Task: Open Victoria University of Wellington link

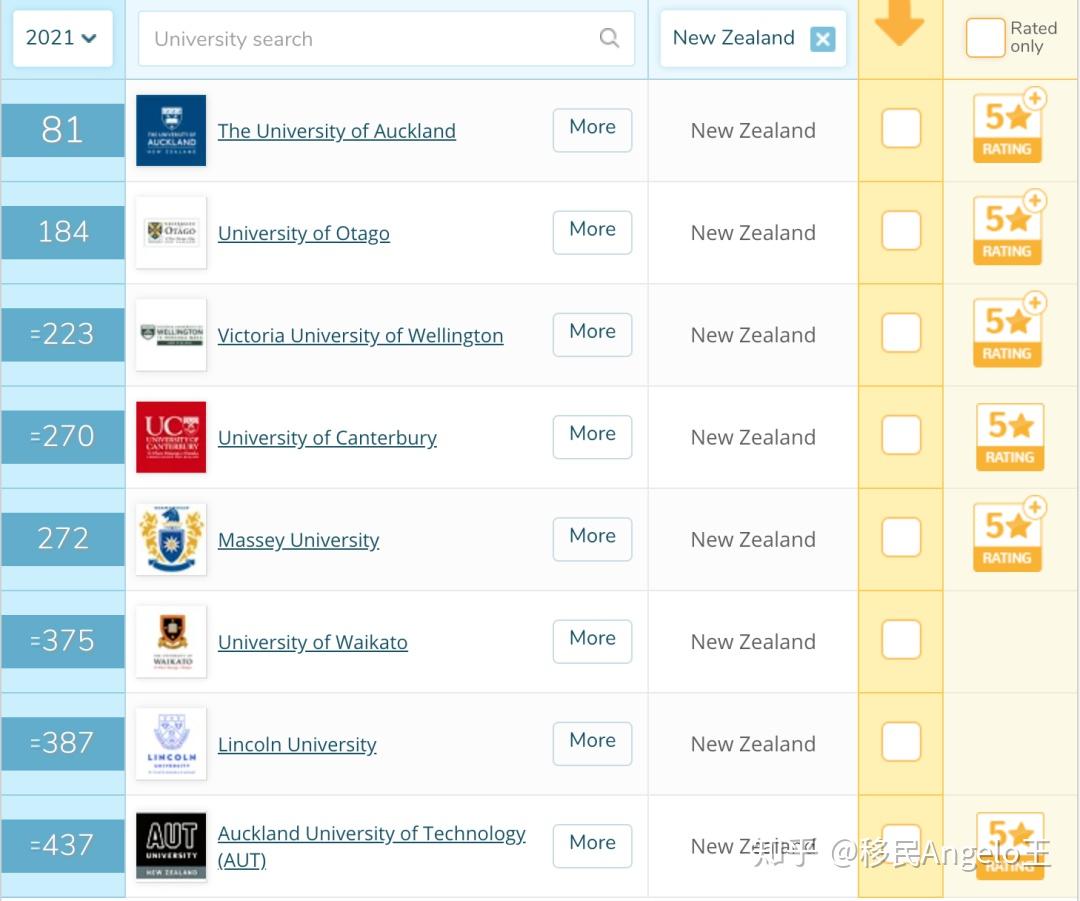Action: pyautogui.click(x=360, y=336)
